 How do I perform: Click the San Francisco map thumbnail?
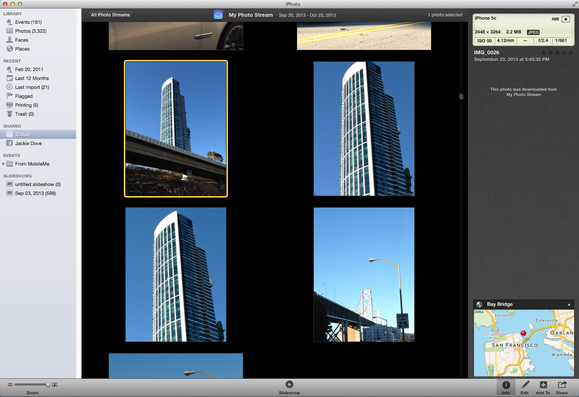pyautogui.click(x=524, y=343)
